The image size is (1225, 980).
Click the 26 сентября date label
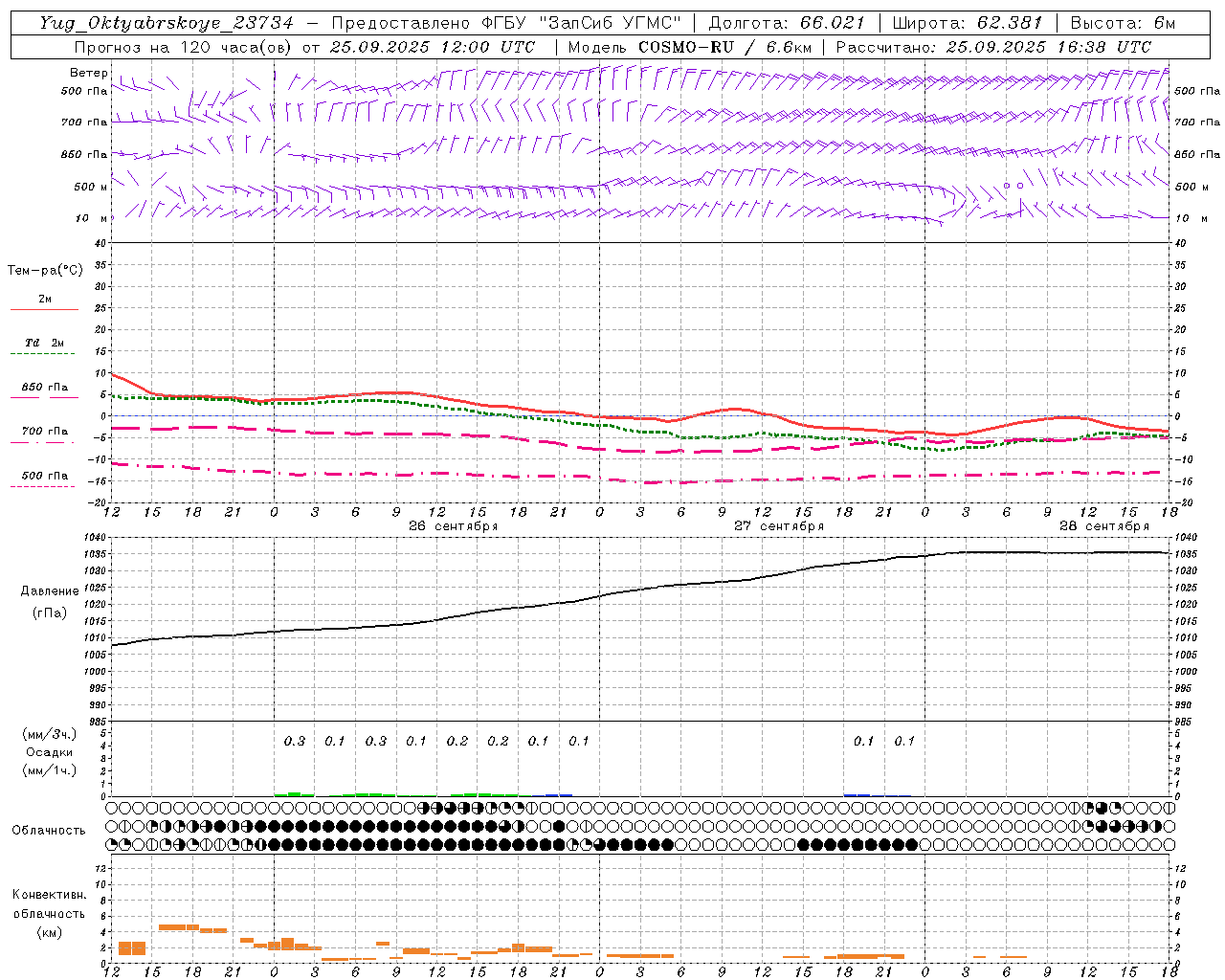pyautogui.click(x=453, y=526)
